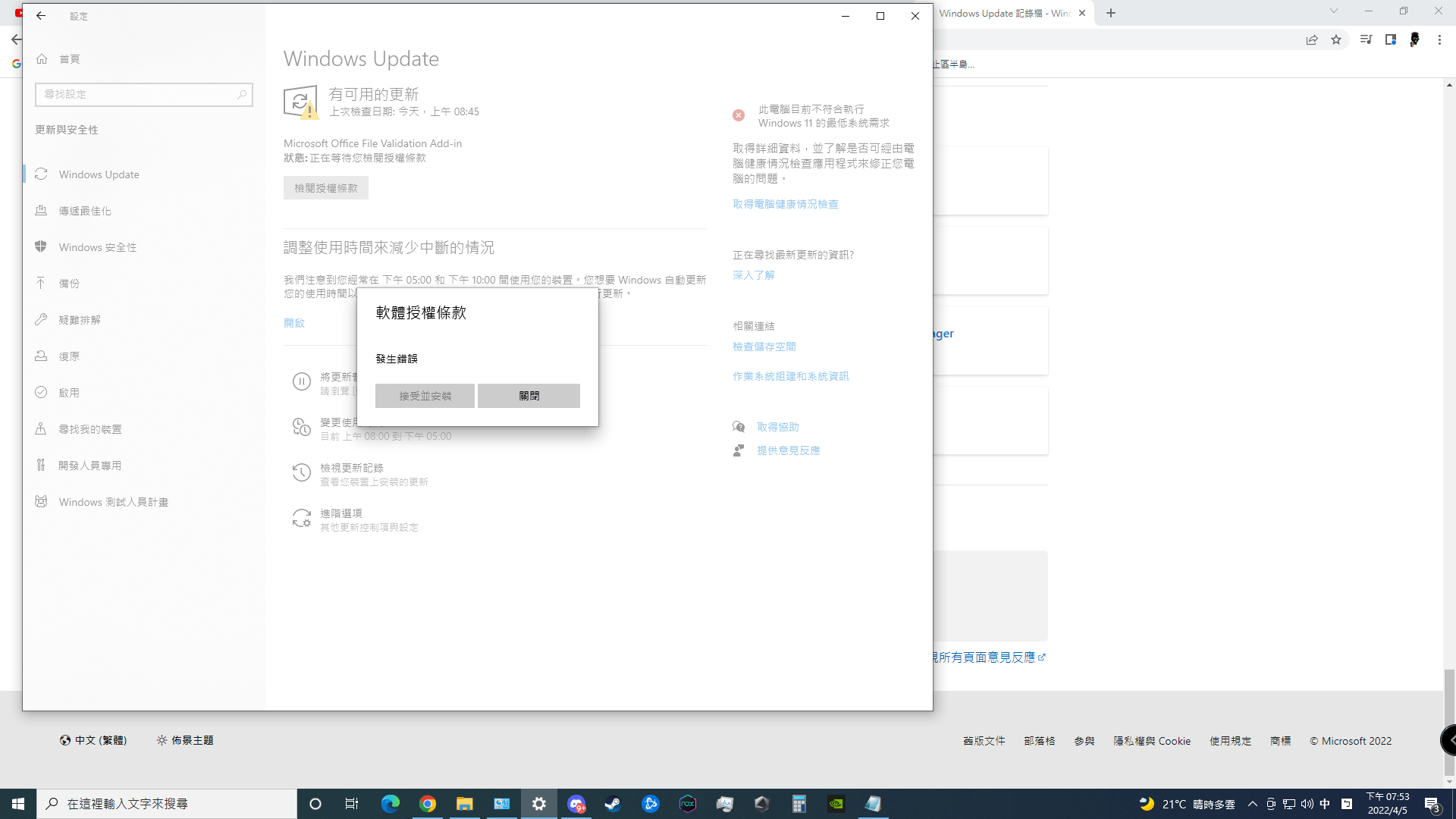The width and height of the screenshot is (1456, 819).
Task: Search in 尋找設定 input field
Action: coord(143,94)
